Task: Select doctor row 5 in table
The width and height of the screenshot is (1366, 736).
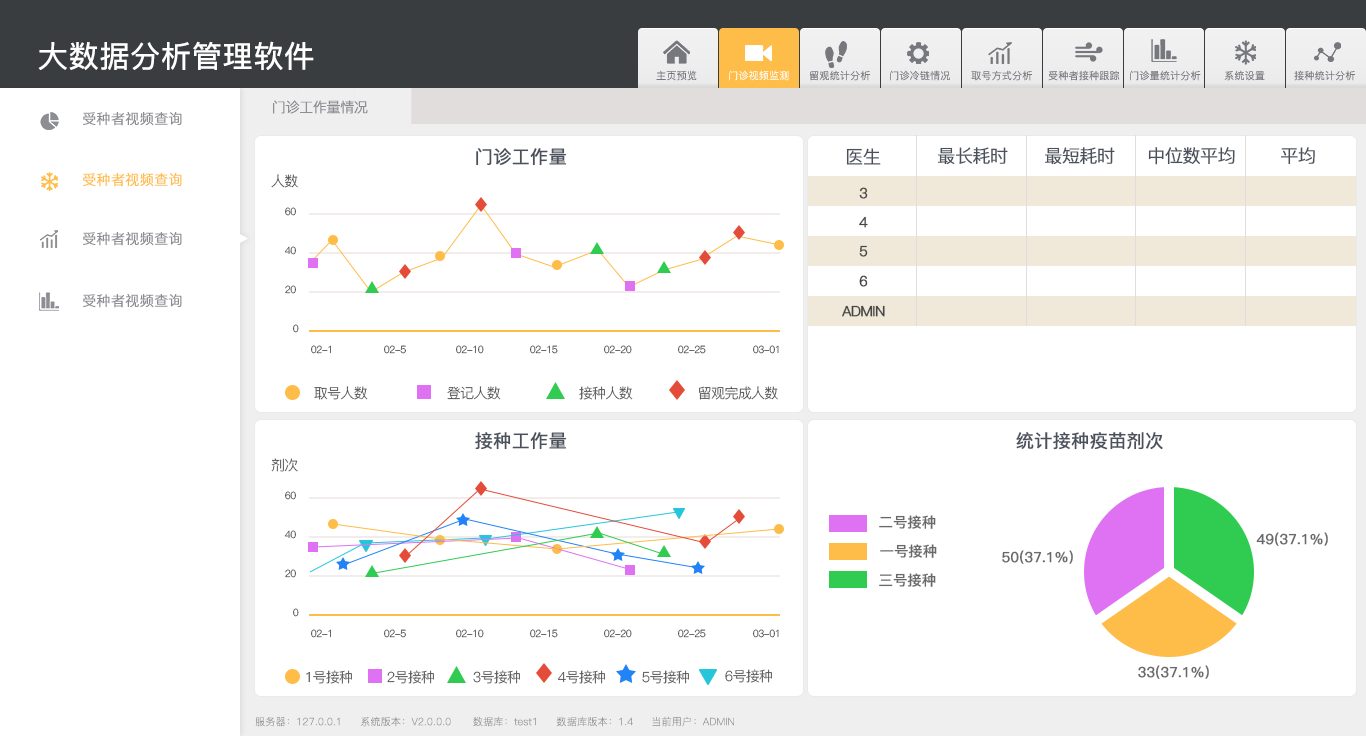Action: coord(1082,251)
